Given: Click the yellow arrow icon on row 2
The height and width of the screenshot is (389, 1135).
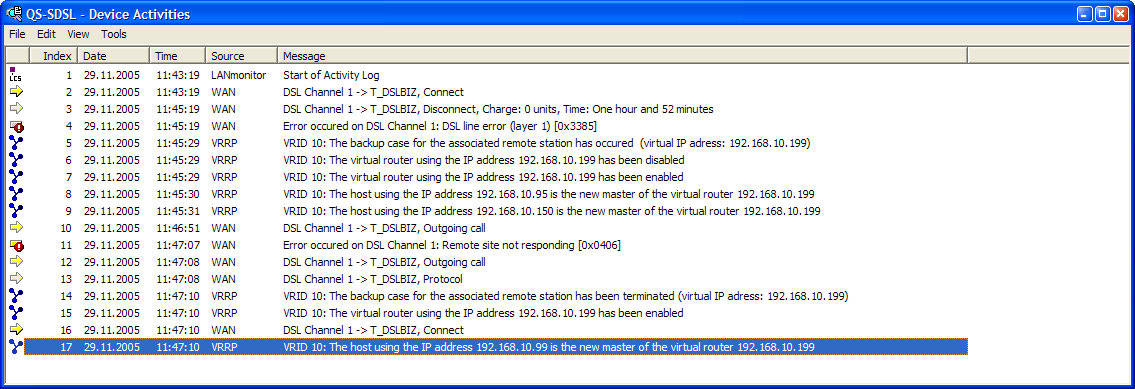Looking at the screenshot, I should (16, 92).
